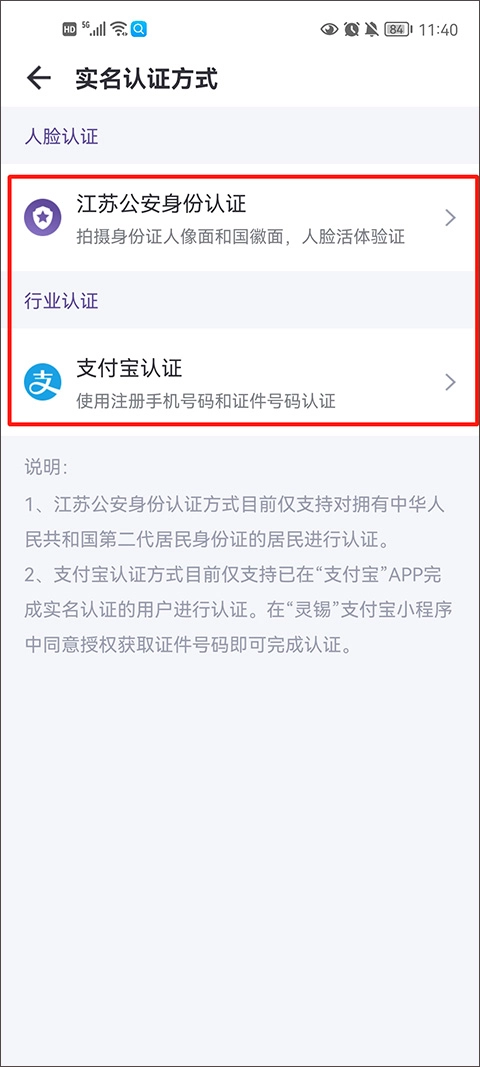Tap the purple shield police icon

tap(42, 218)
